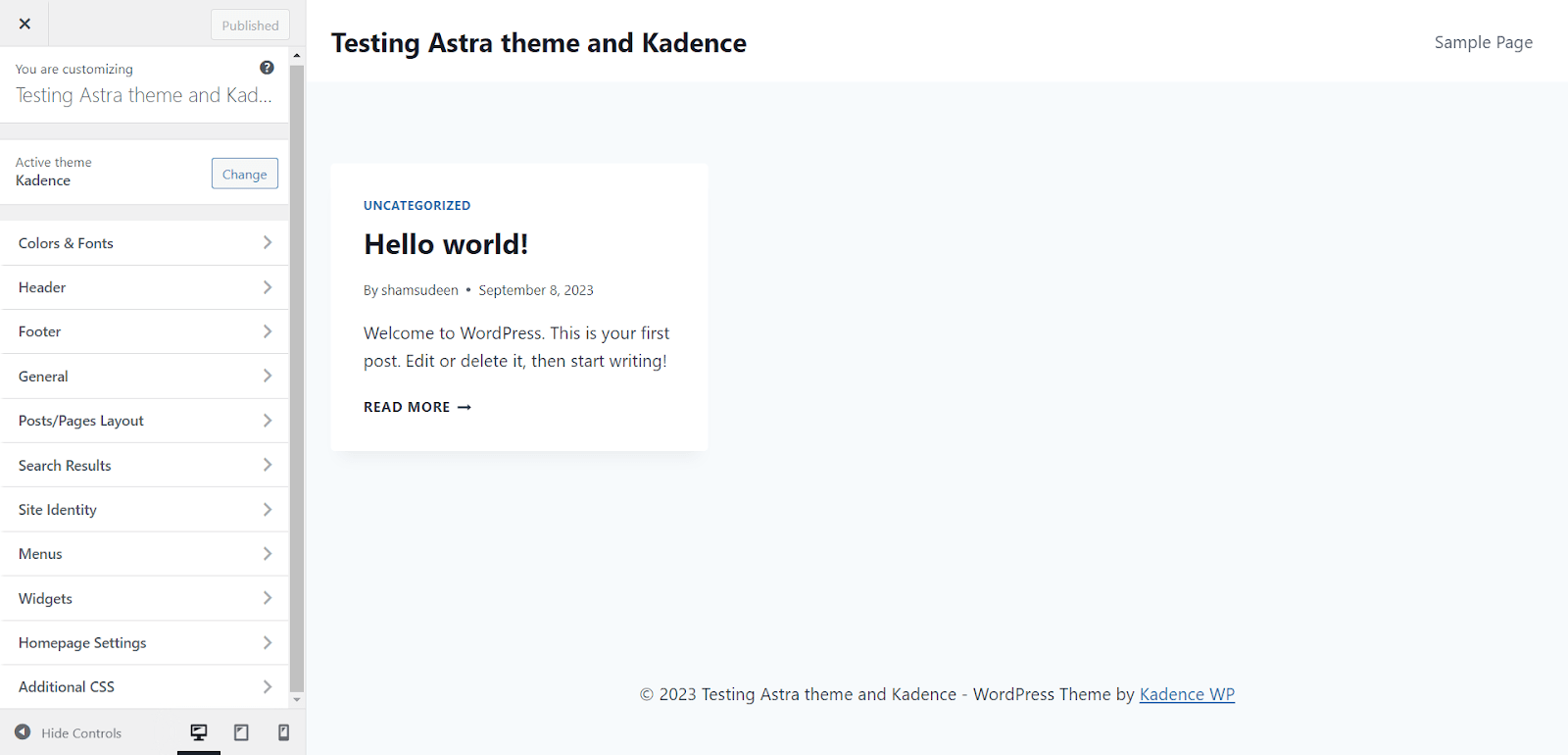Viewport: 1568px width, 755px height.
Task: Open the Hello world! post title
Action: pyautogui.click(x=446, y=244)
